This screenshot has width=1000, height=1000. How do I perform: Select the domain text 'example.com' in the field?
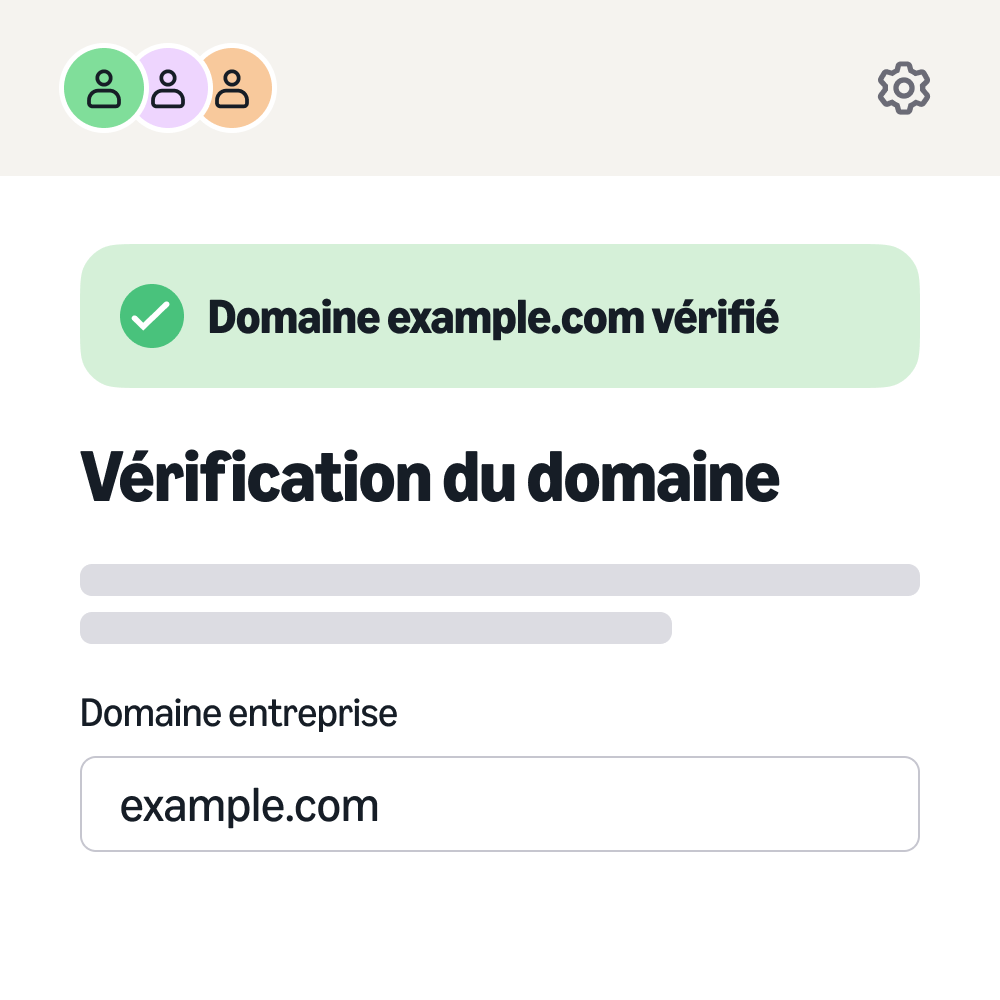coord(249,804)
